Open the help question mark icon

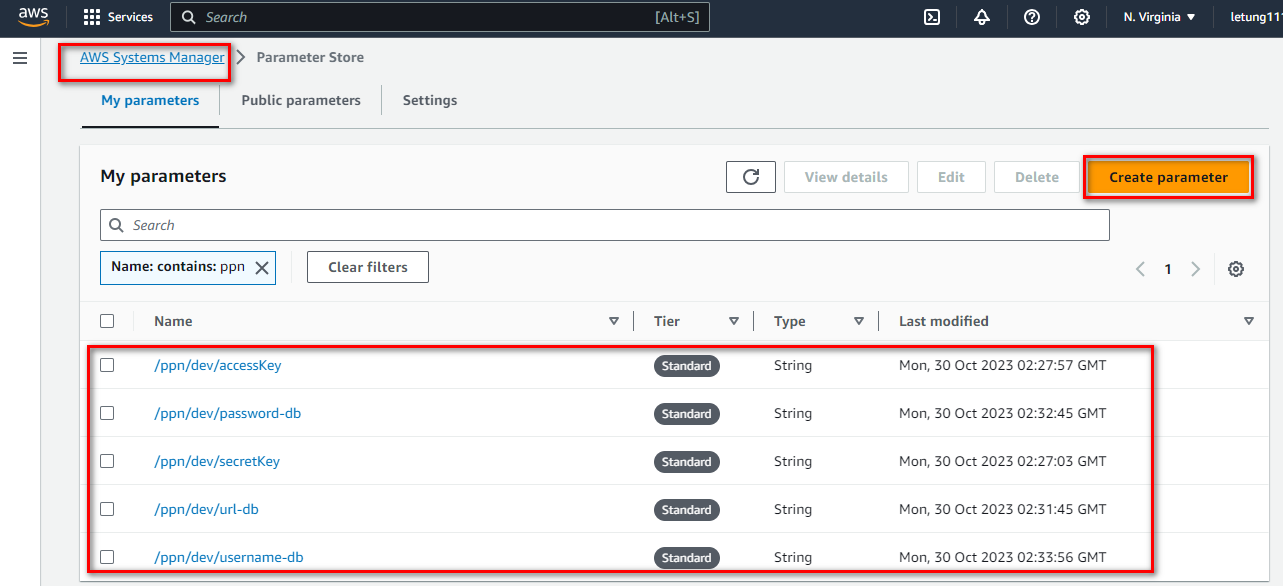1032,17
